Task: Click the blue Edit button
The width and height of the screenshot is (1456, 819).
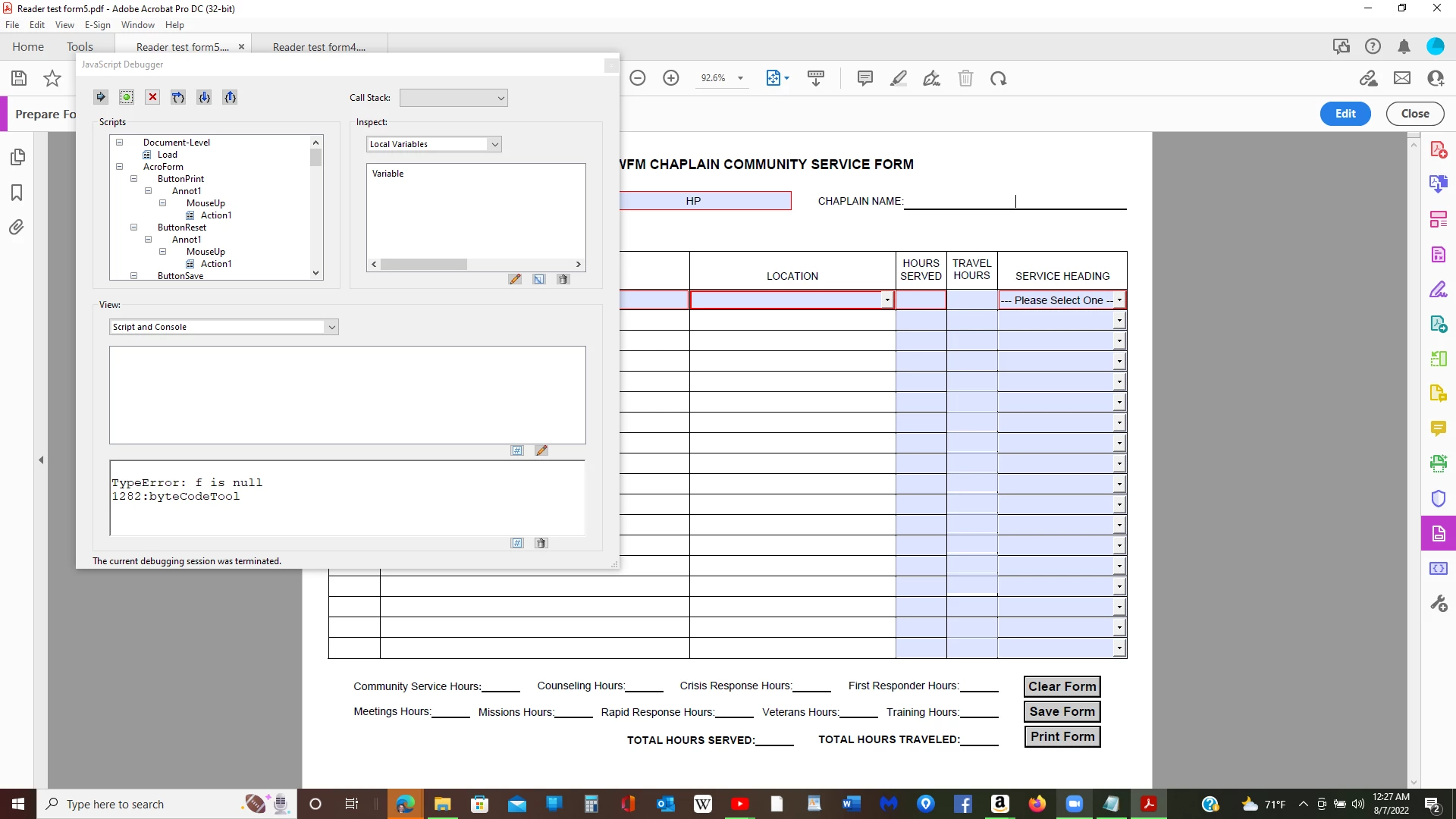Action: pyautogui.click(x=1345, y=114)
